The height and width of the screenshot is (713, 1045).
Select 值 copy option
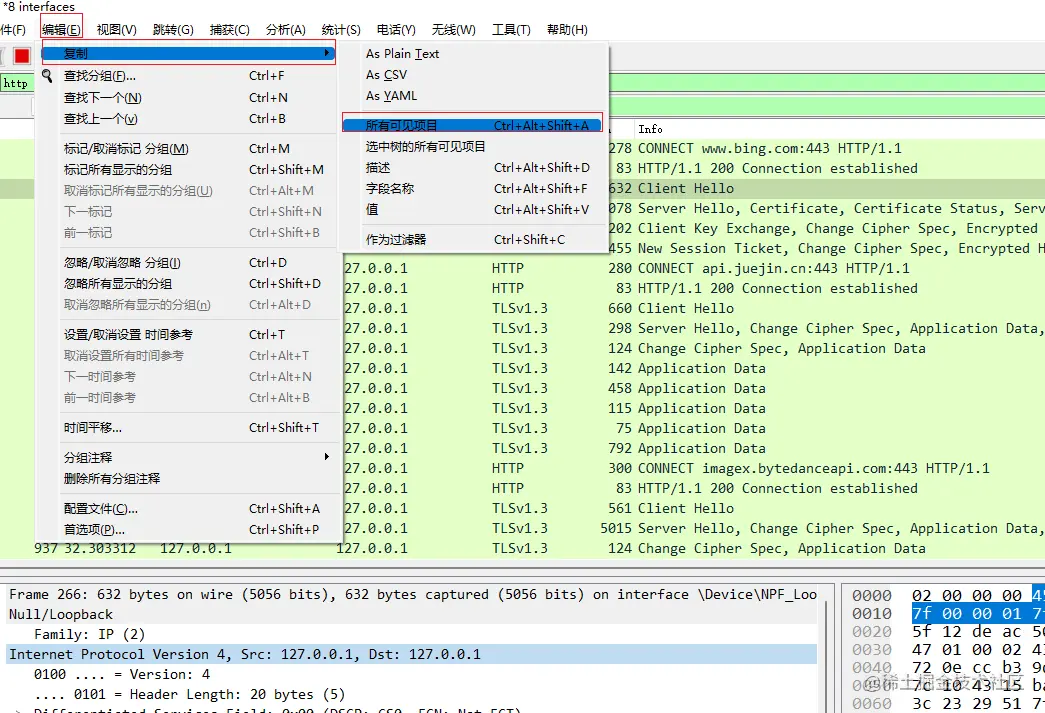(475, 210)
